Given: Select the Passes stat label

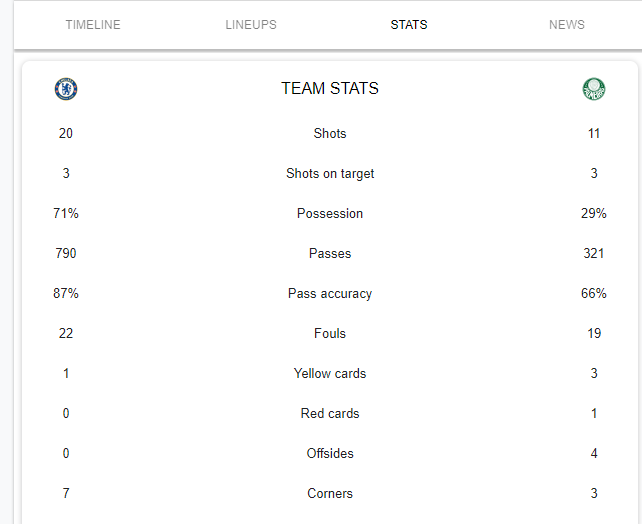Looking at the screenshot, I should pyautogui.click(x=330, y=253).
